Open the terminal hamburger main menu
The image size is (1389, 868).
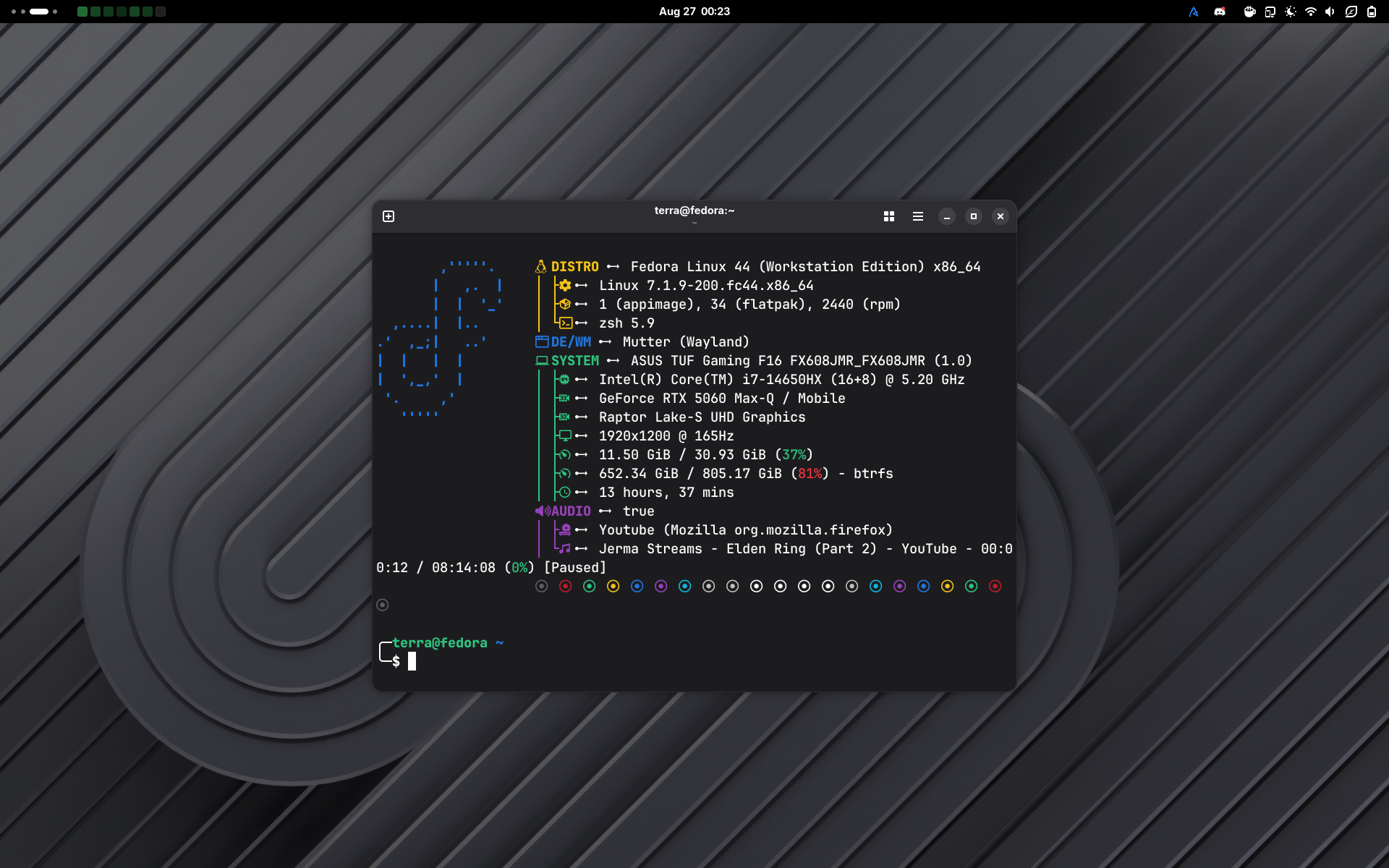coord(918,216)
